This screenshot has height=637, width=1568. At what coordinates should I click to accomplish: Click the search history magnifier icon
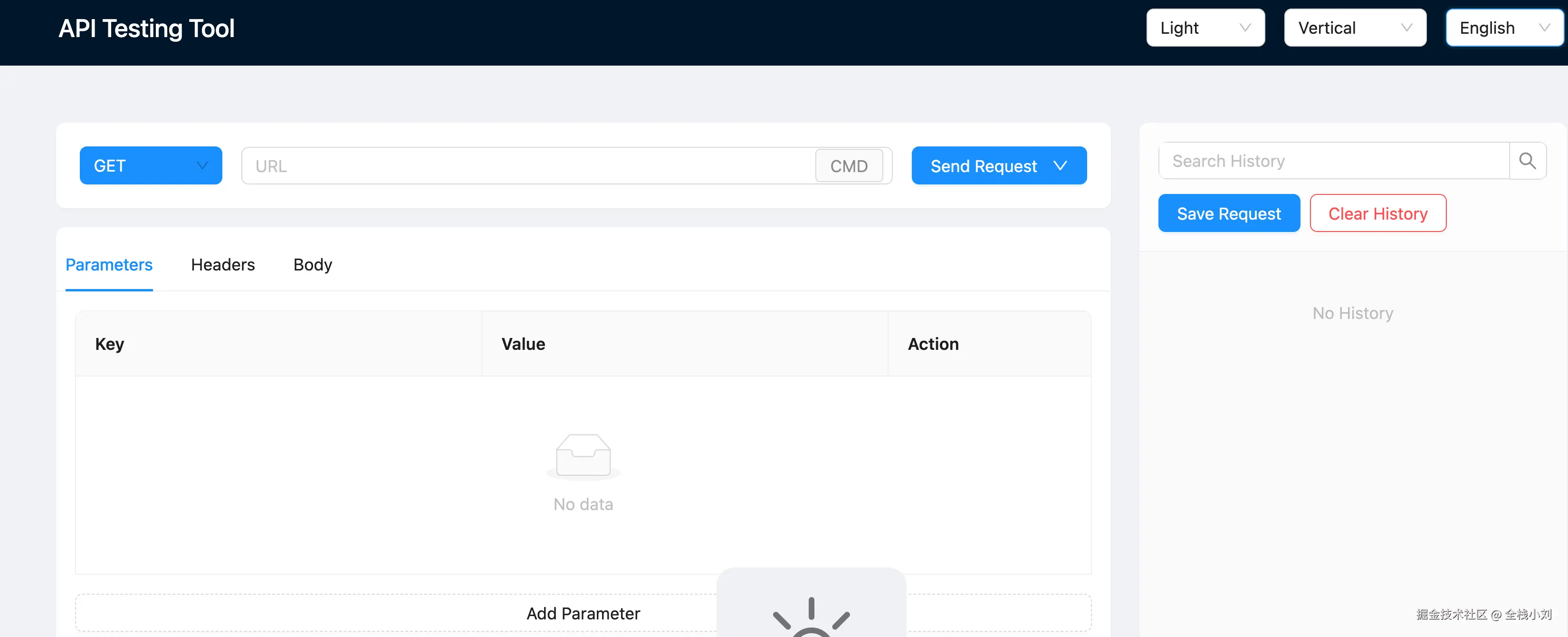click(x=1527, y=161)
